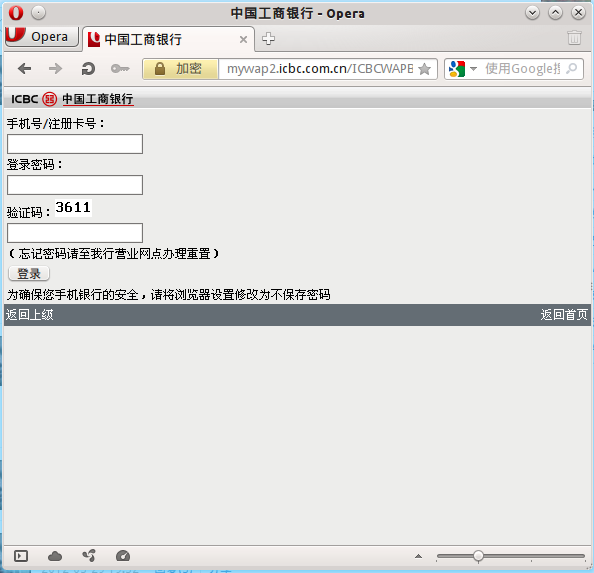Click the round button beside Opera logo
This screenshot has height=573, width=594.
(38, 13)
